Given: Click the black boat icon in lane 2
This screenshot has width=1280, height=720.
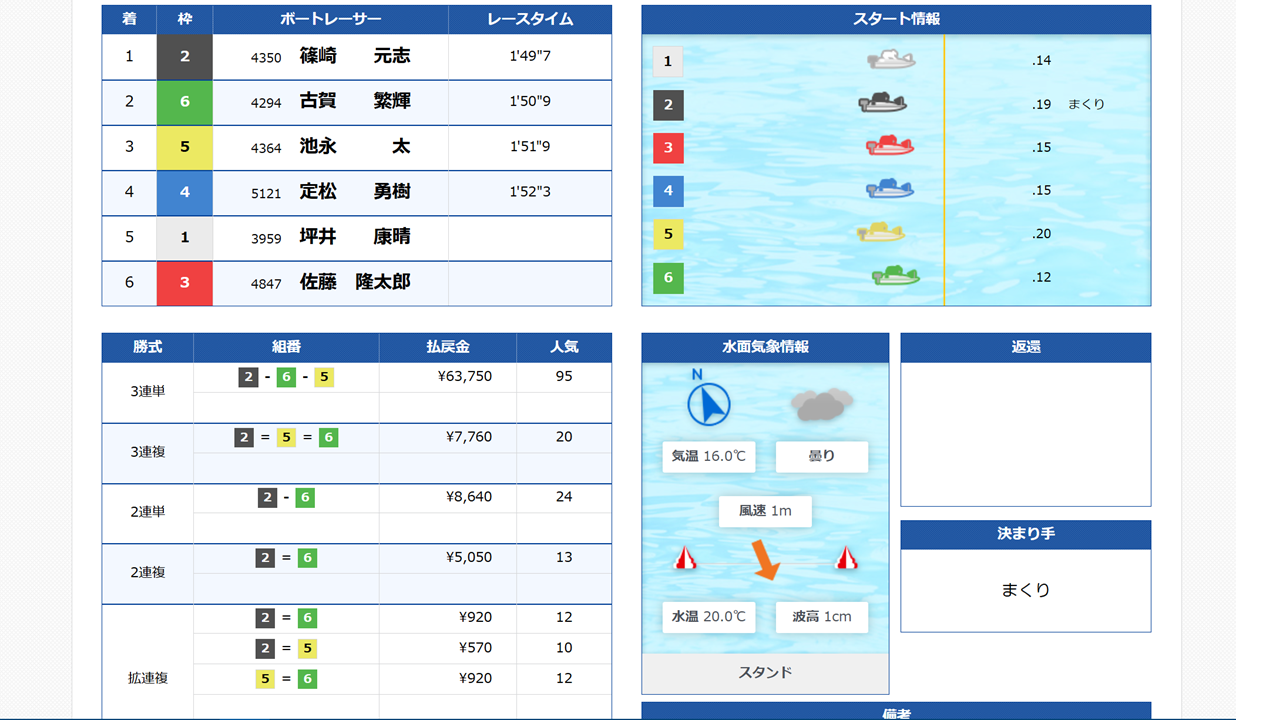Looking at the screenshot, I should pos(882,102).
